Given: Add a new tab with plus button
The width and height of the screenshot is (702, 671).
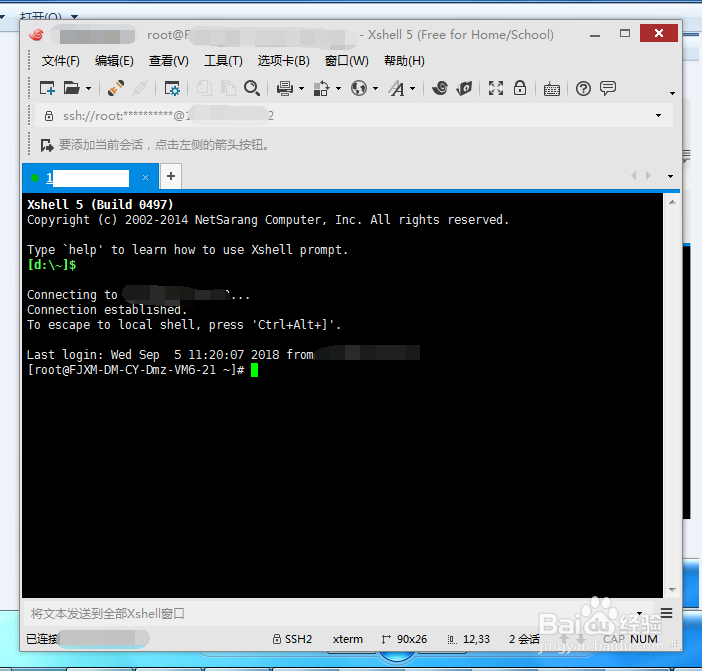Looking at the screenshot, I should (171, 176).
